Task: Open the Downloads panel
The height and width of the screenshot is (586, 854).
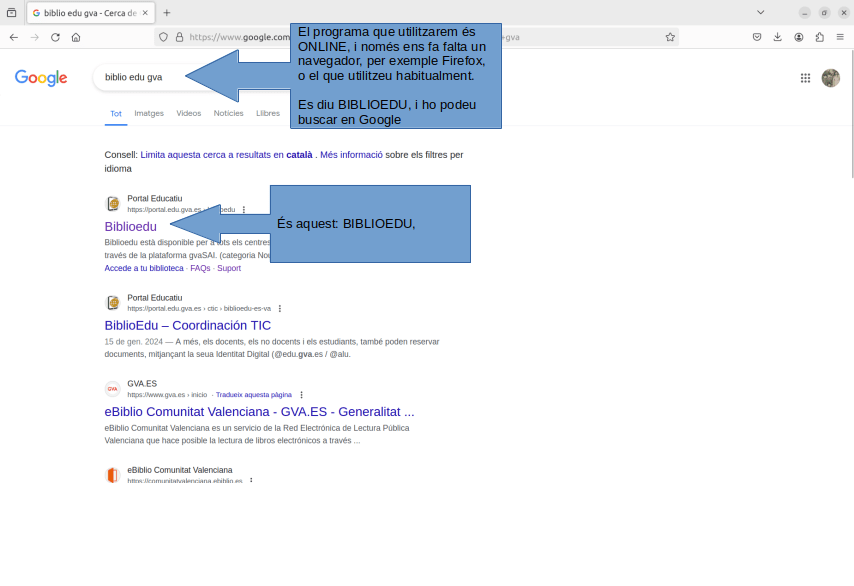Action: point(777,37)
